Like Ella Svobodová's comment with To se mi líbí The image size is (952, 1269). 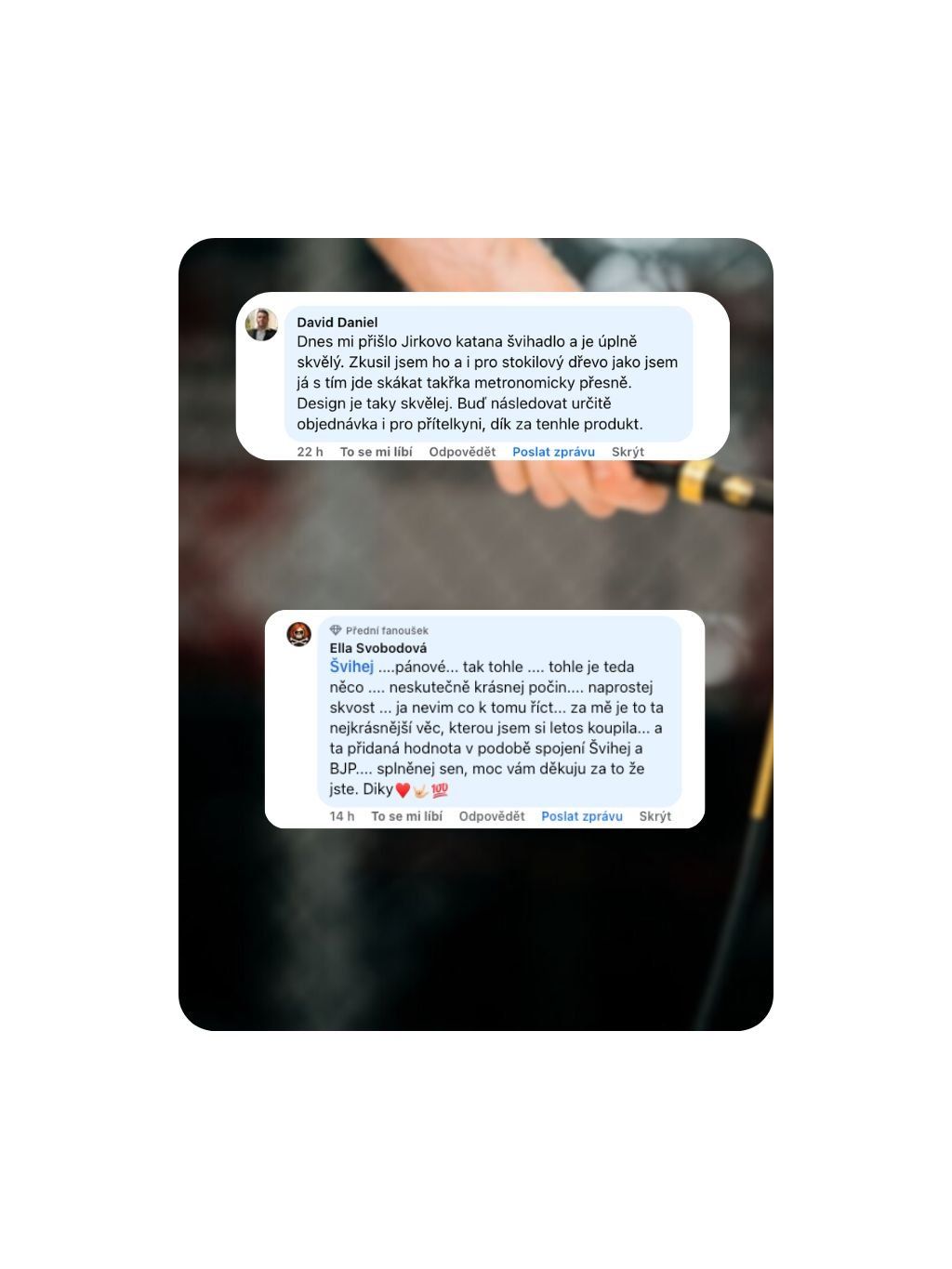tap(406, 816)
